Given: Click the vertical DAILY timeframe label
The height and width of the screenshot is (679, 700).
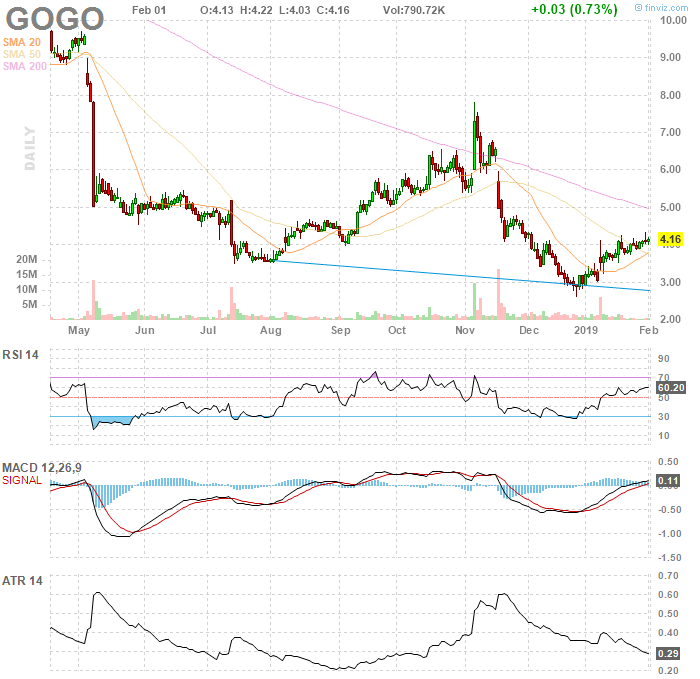Looking at the screenshot, I should click(31, 148).
